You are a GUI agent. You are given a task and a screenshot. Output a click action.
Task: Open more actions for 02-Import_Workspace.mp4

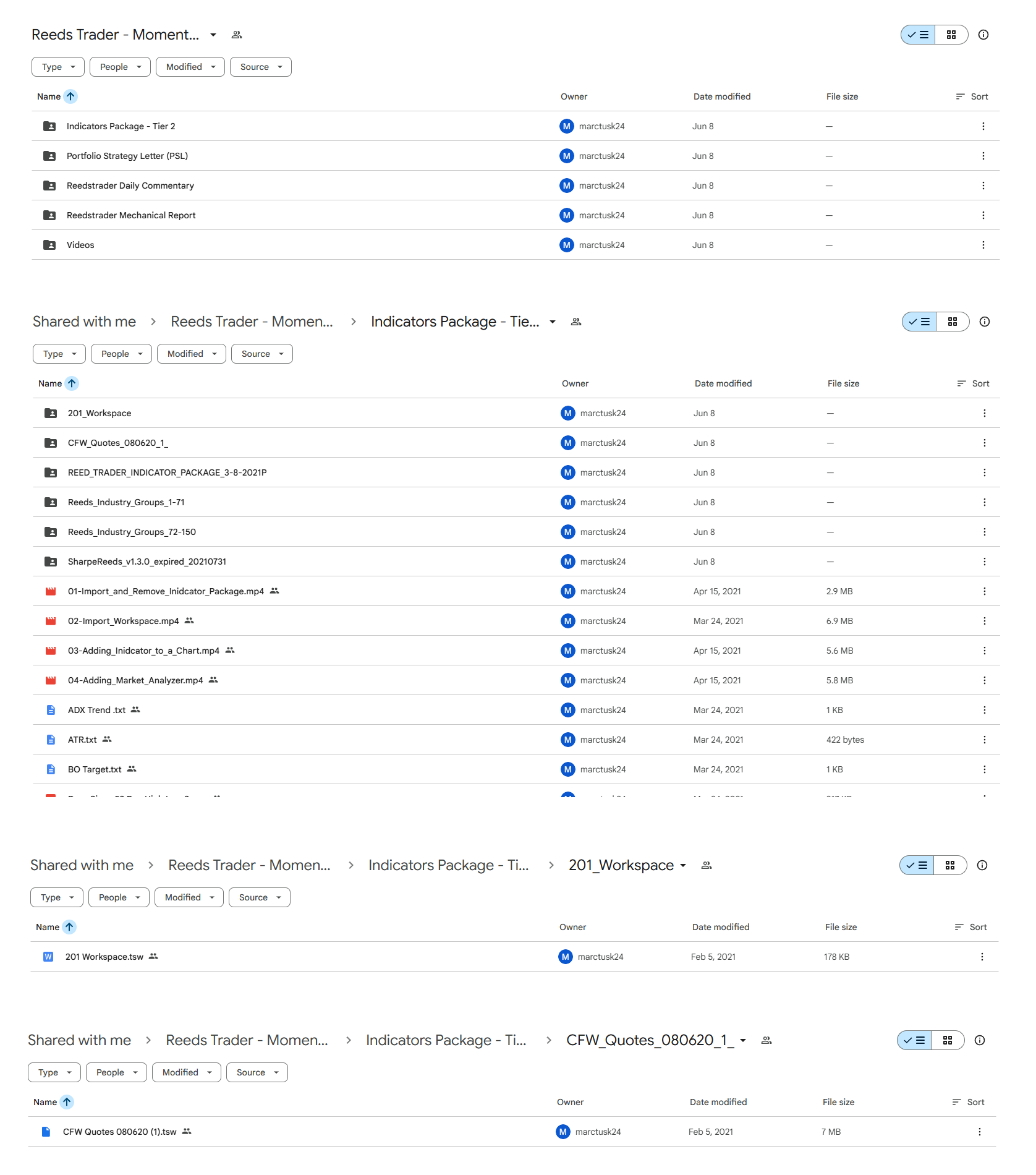tap(984, 621)
